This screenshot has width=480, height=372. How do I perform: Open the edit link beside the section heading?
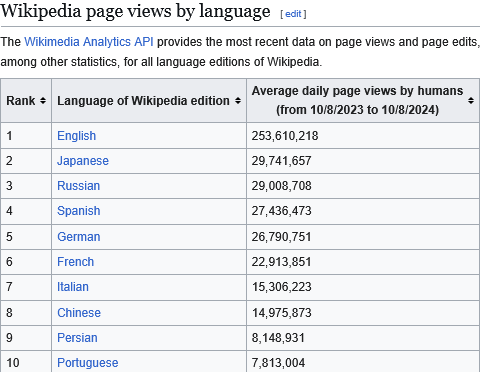tap(293, 14)
